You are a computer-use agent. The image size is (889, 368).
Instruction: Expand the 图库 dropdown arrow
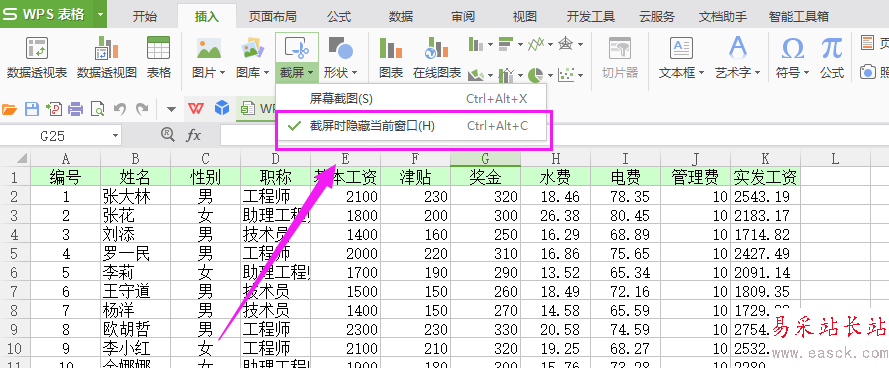click(x=266, y=73)
